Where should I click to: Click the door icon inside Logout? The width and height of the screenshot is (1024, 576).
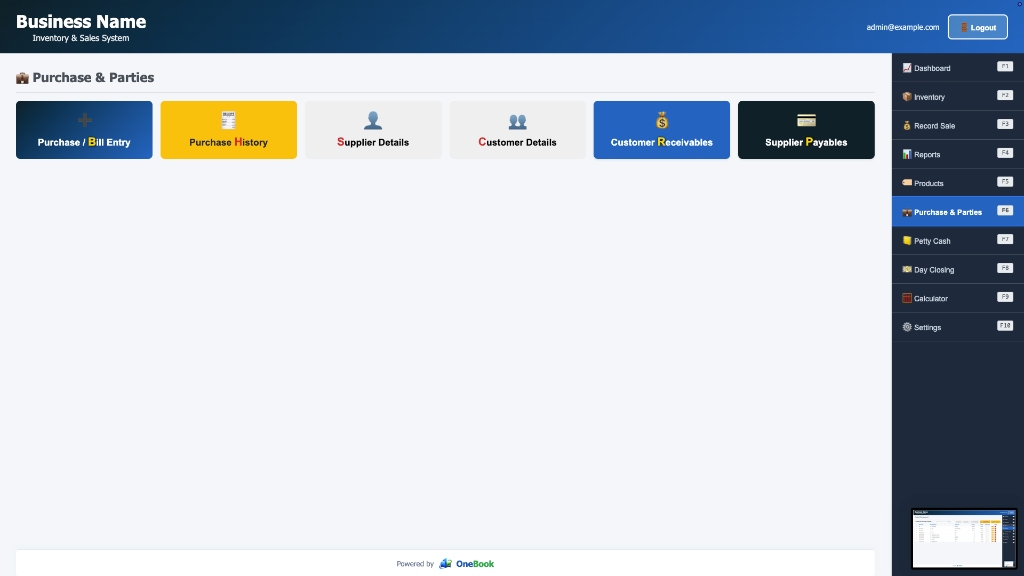coord(964,27)
